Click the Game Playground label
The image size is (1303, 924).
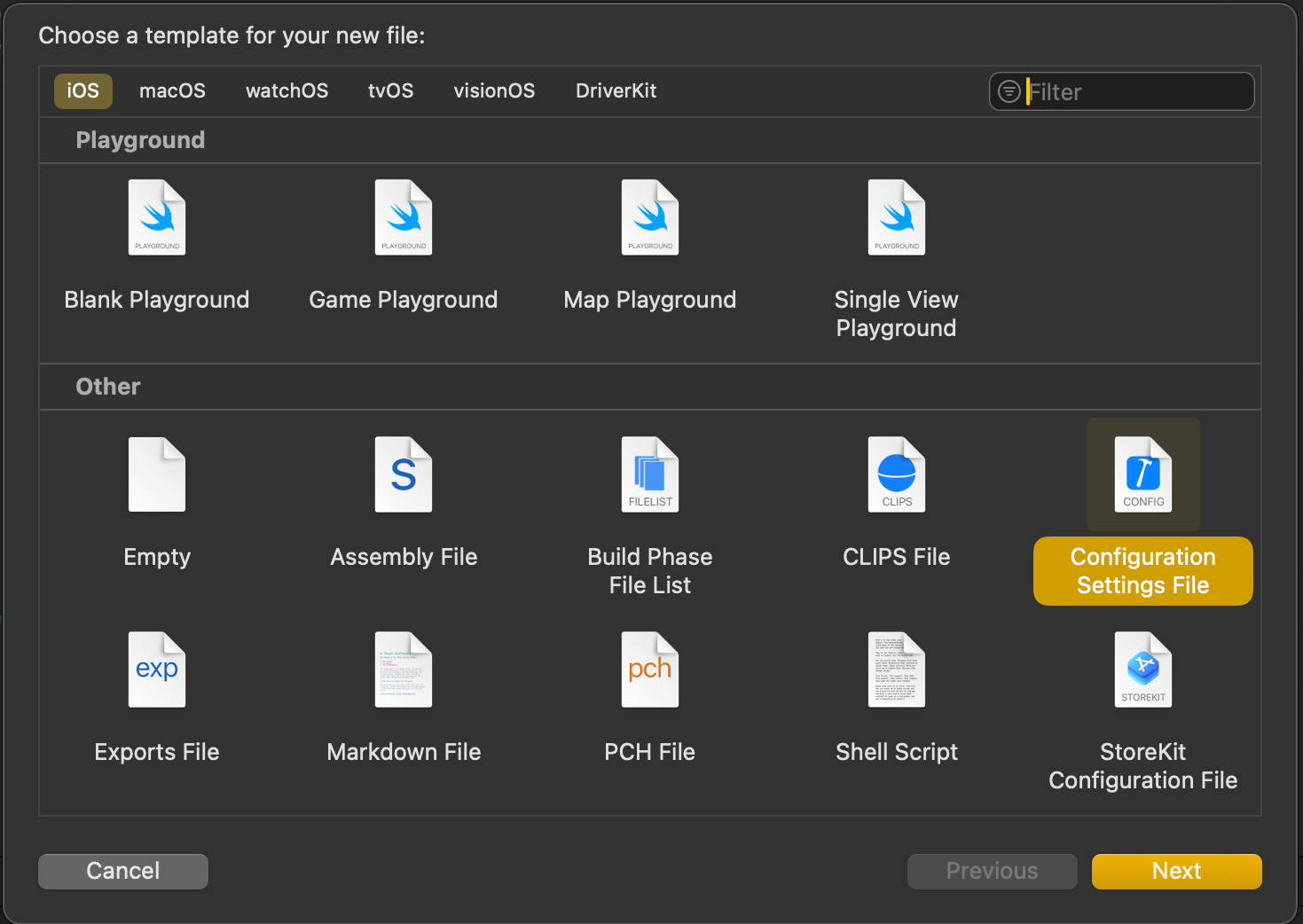click(x=404, y=300)
